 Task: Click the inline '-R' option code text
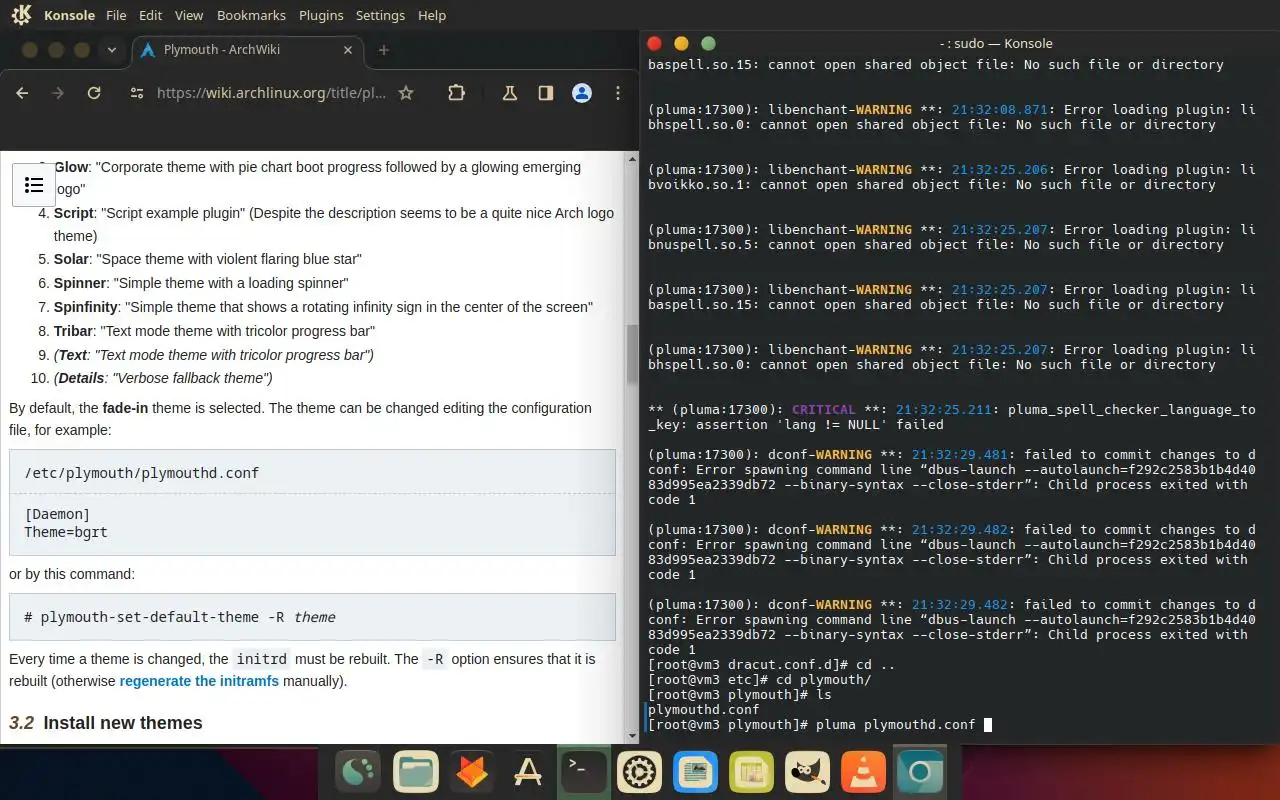434,659
